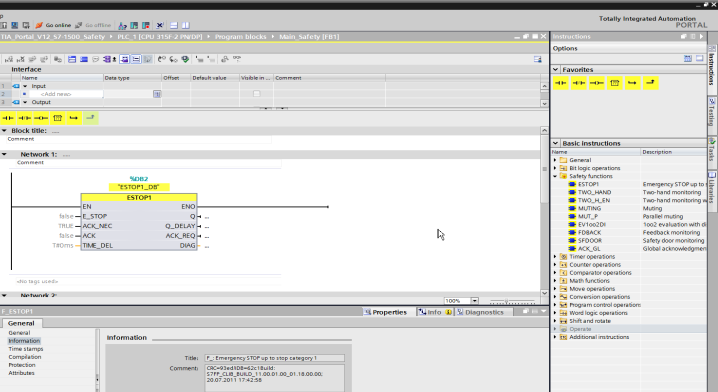Open the vertical Testing side tab

click(x=712, y=112)
